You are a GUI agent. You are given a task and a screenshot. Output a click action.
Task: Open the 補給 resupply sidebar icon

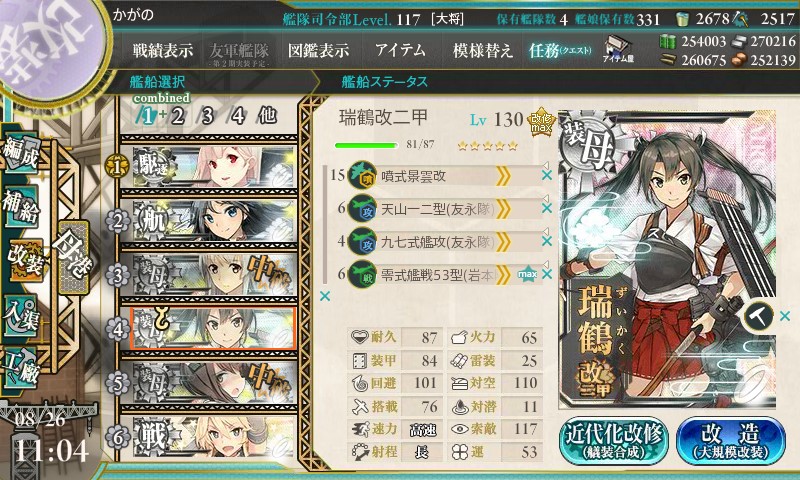pyautogui.click(x=20, y=207)
